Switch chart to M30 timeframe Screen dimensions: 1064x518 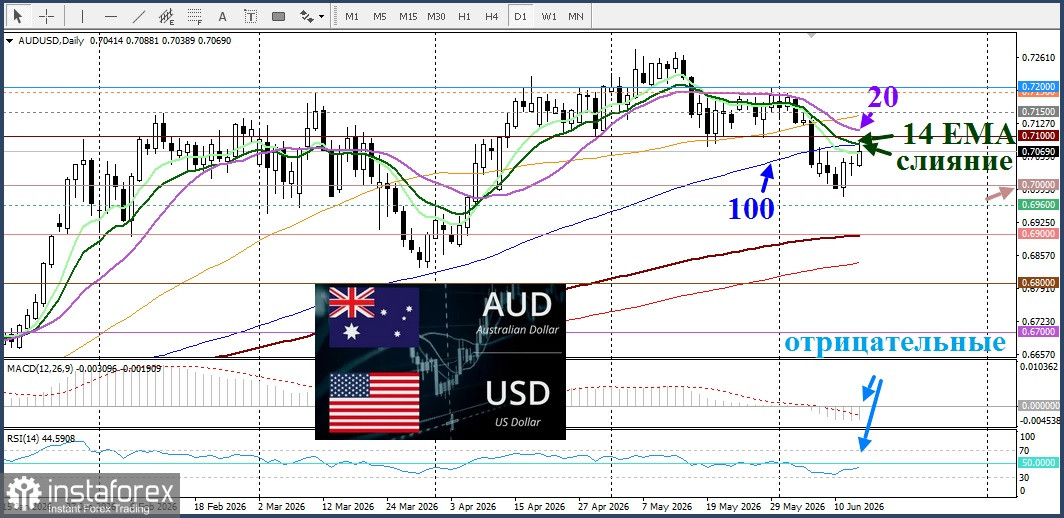tap(436, 16)
